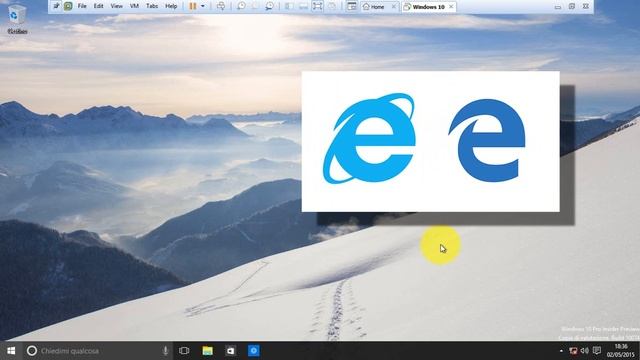Click the Cortana microphone icon
Viewport: 640px width, 360px height.
165,351
